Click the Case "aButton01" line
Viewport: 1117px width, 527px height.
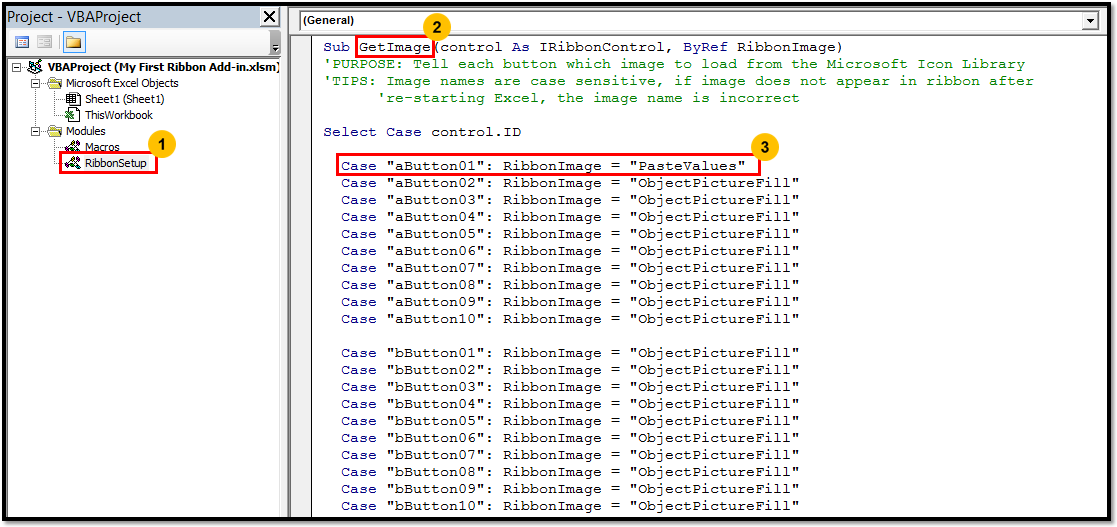[544, 166]
